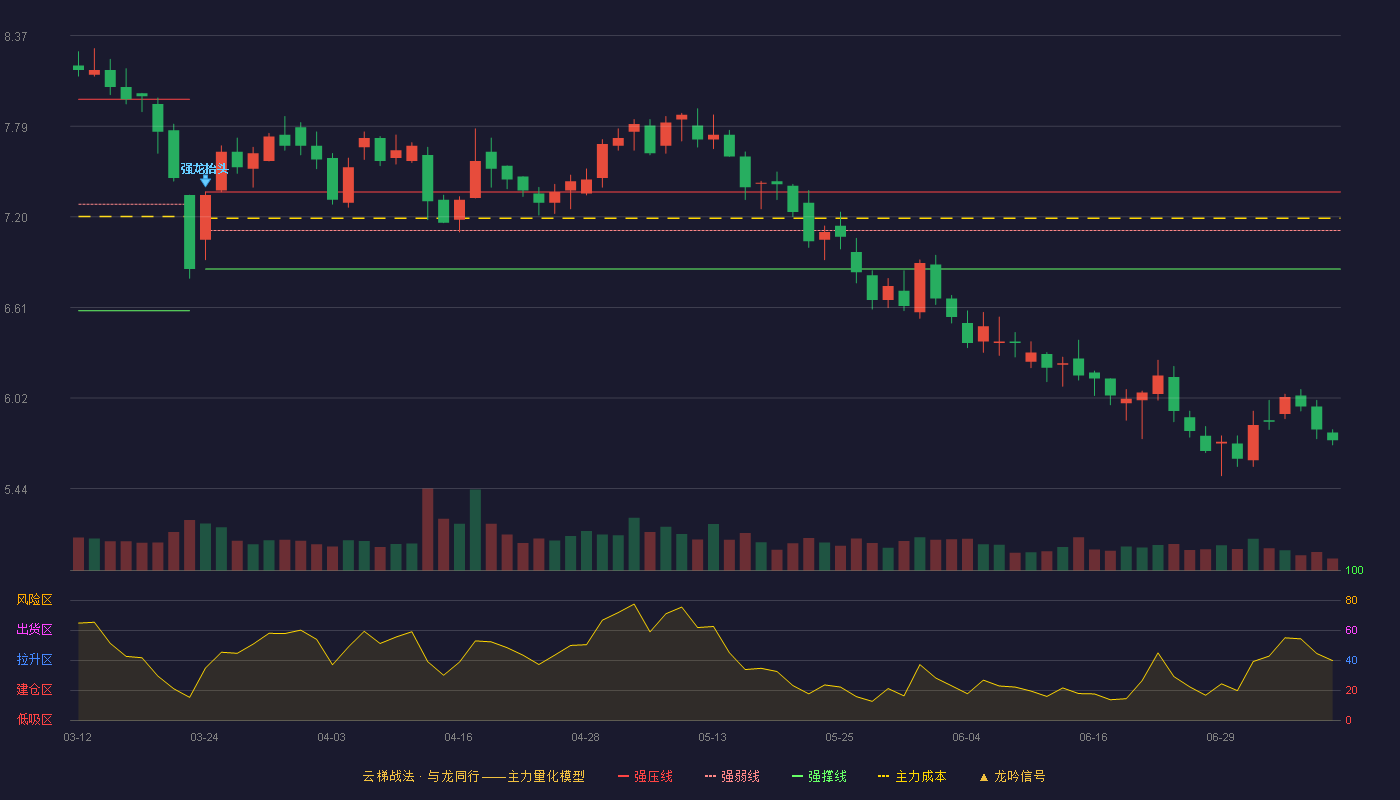Screen dimensions: 1400x800
Task: Click the dotted 强弱线 legend icon
Action: 710,776
